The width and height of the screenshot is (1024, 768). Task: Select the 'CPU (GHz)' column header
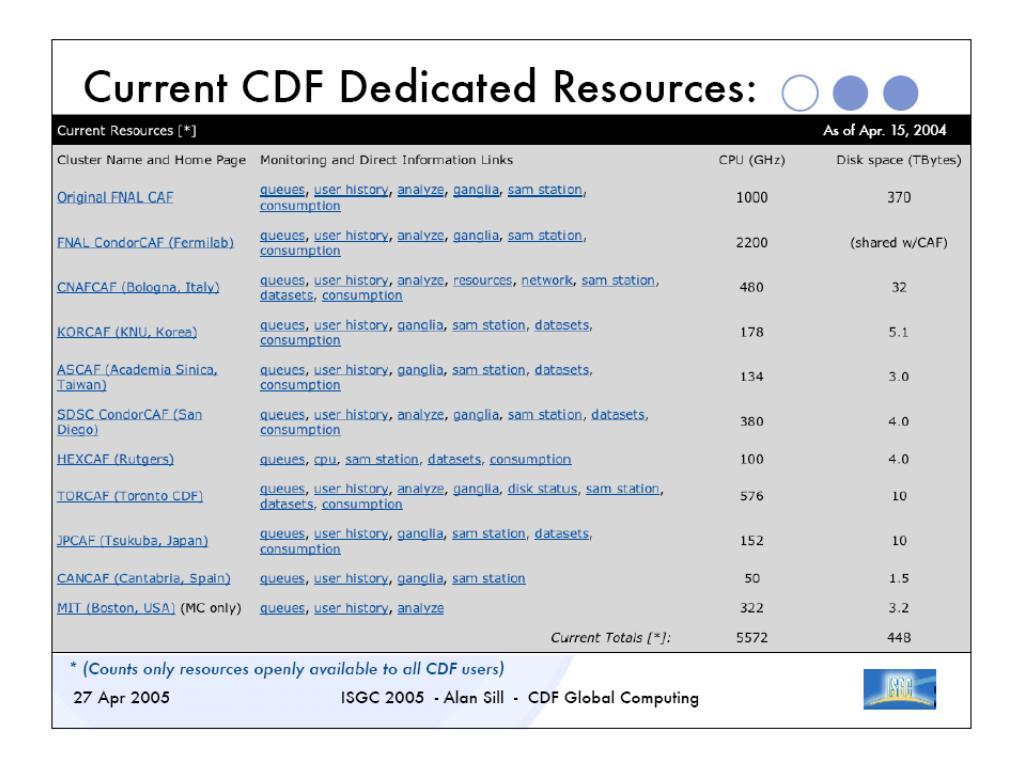752,160
